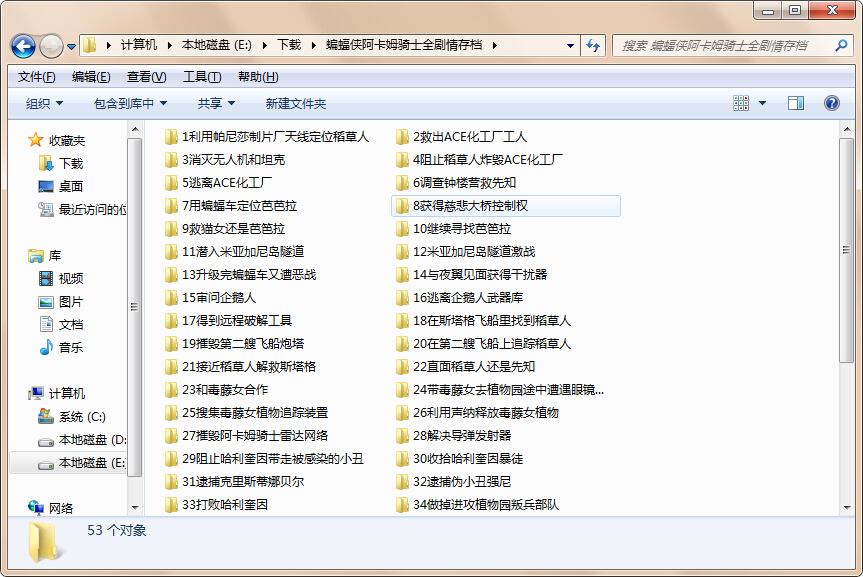
Task: Click the search magnifier icon
Action: (x=841, y=45)
